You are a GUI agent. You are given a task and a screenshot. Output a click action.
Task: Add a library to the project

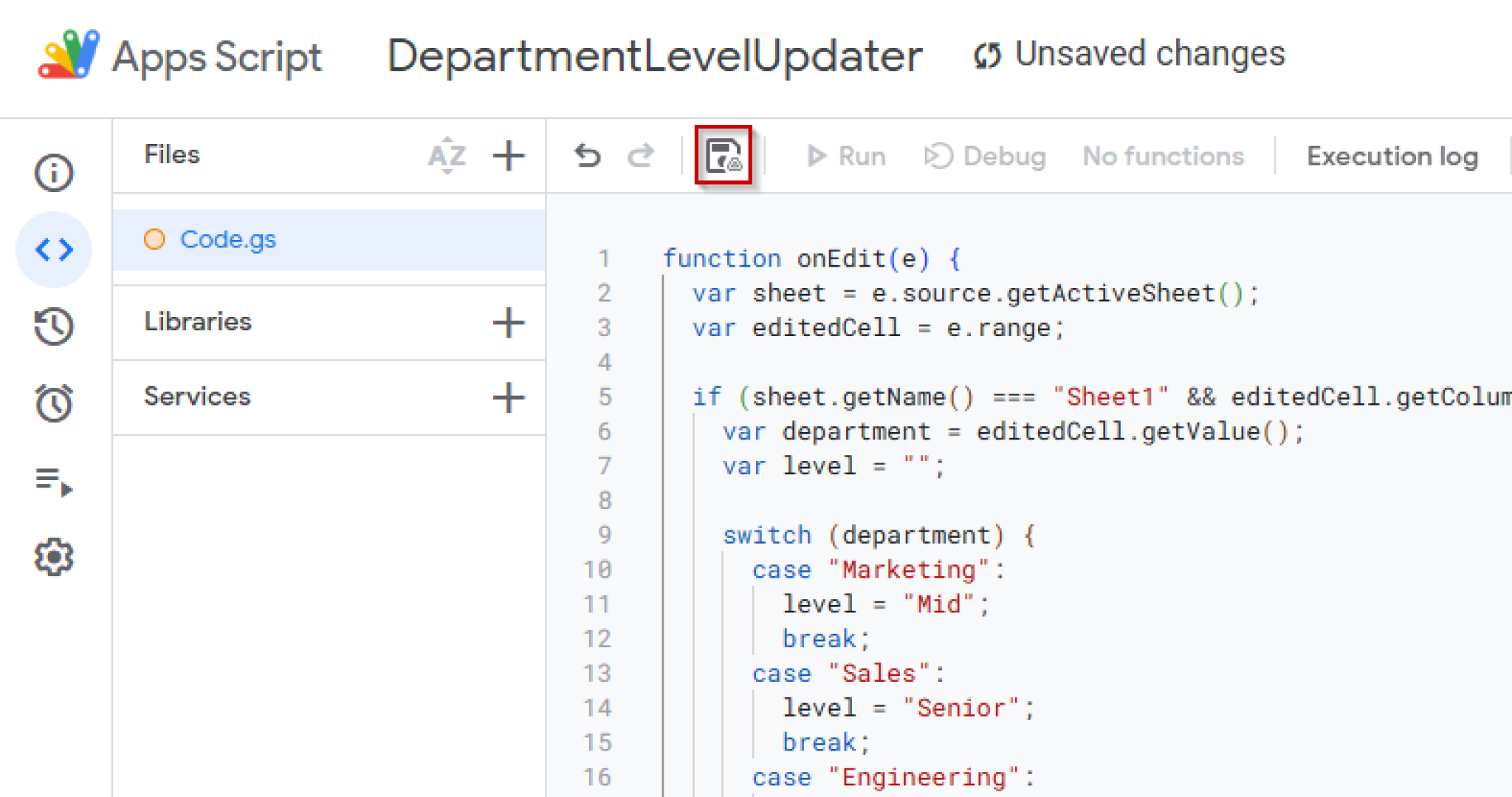(x=509, y=323)
